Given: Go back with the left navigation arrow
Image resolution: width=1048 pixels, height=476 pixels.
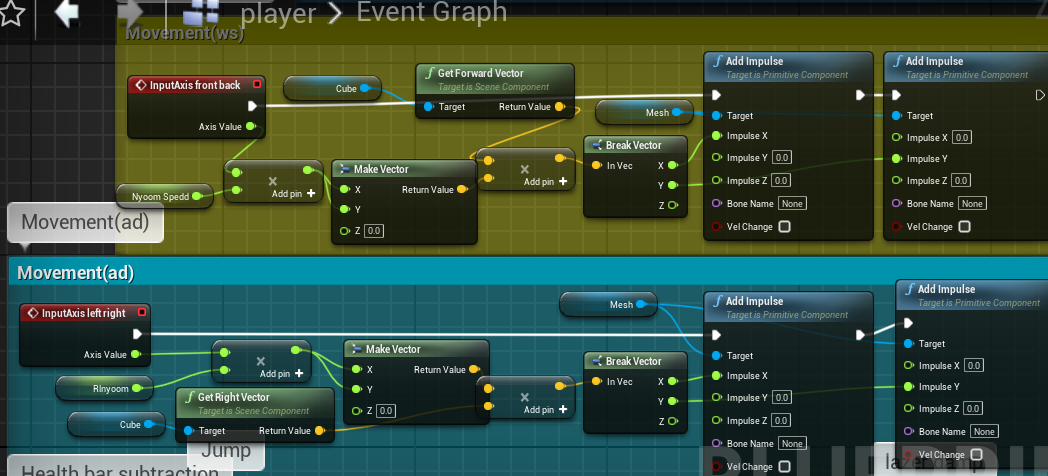Looking at the screenshot, I should (67, 13).
